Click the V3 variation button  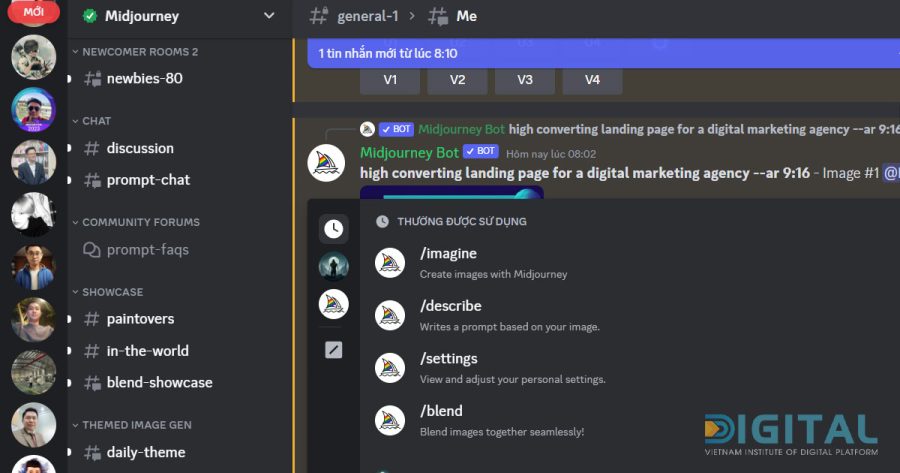coord(525,80)
